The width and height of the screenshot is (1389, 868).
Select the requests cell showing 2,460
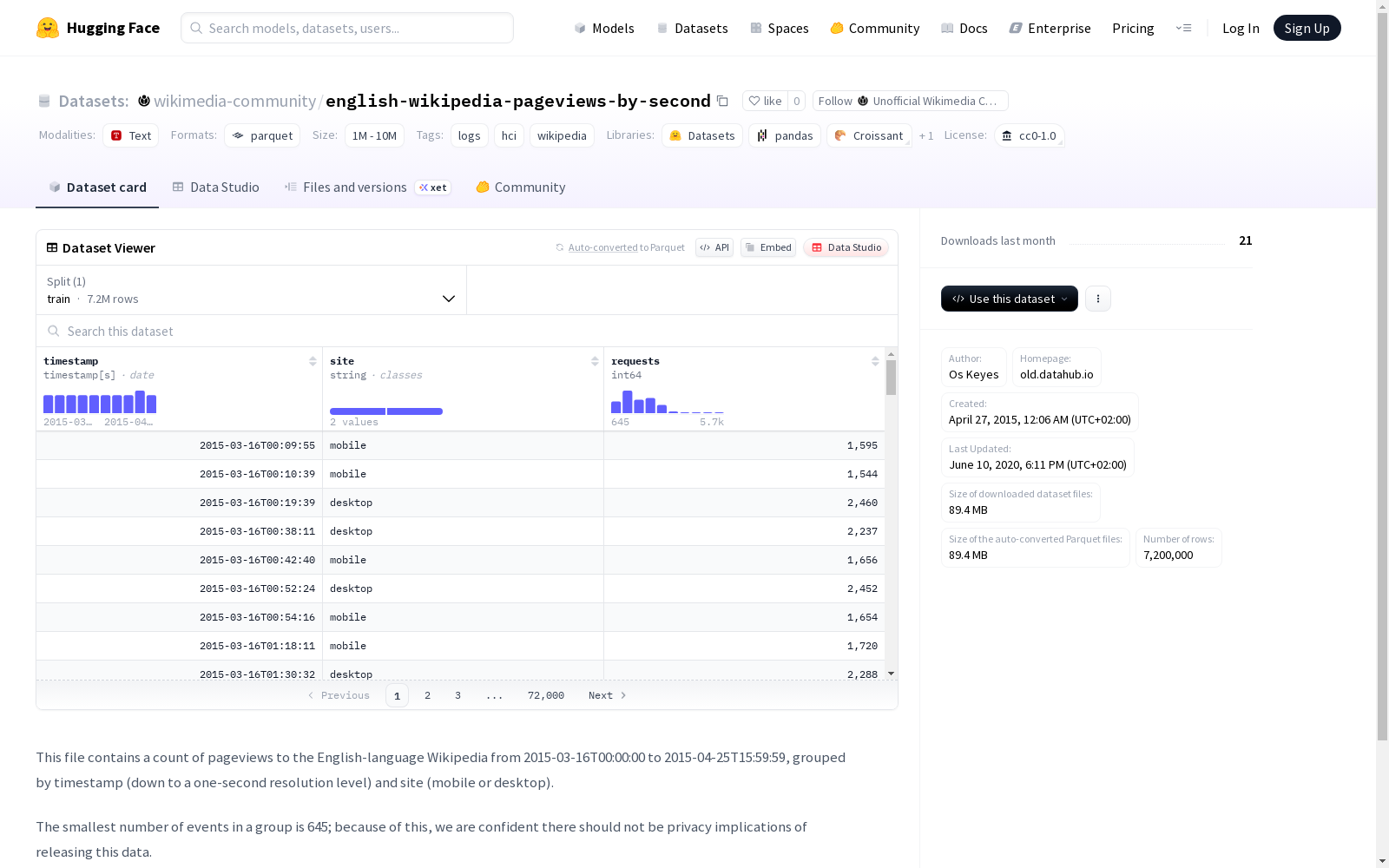point(744,503)
